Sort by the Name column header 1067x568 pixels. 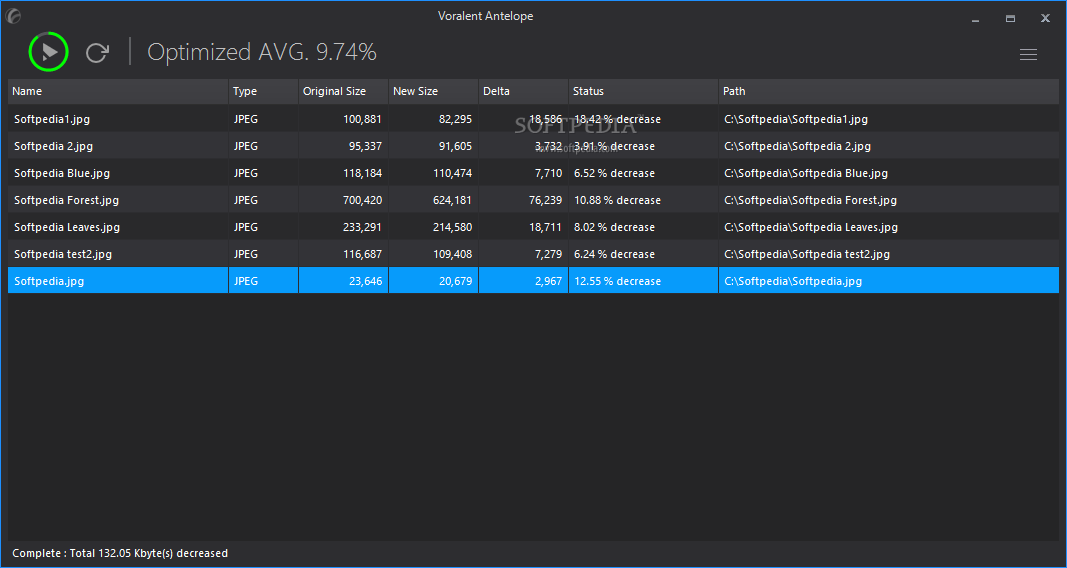(118, 91)
